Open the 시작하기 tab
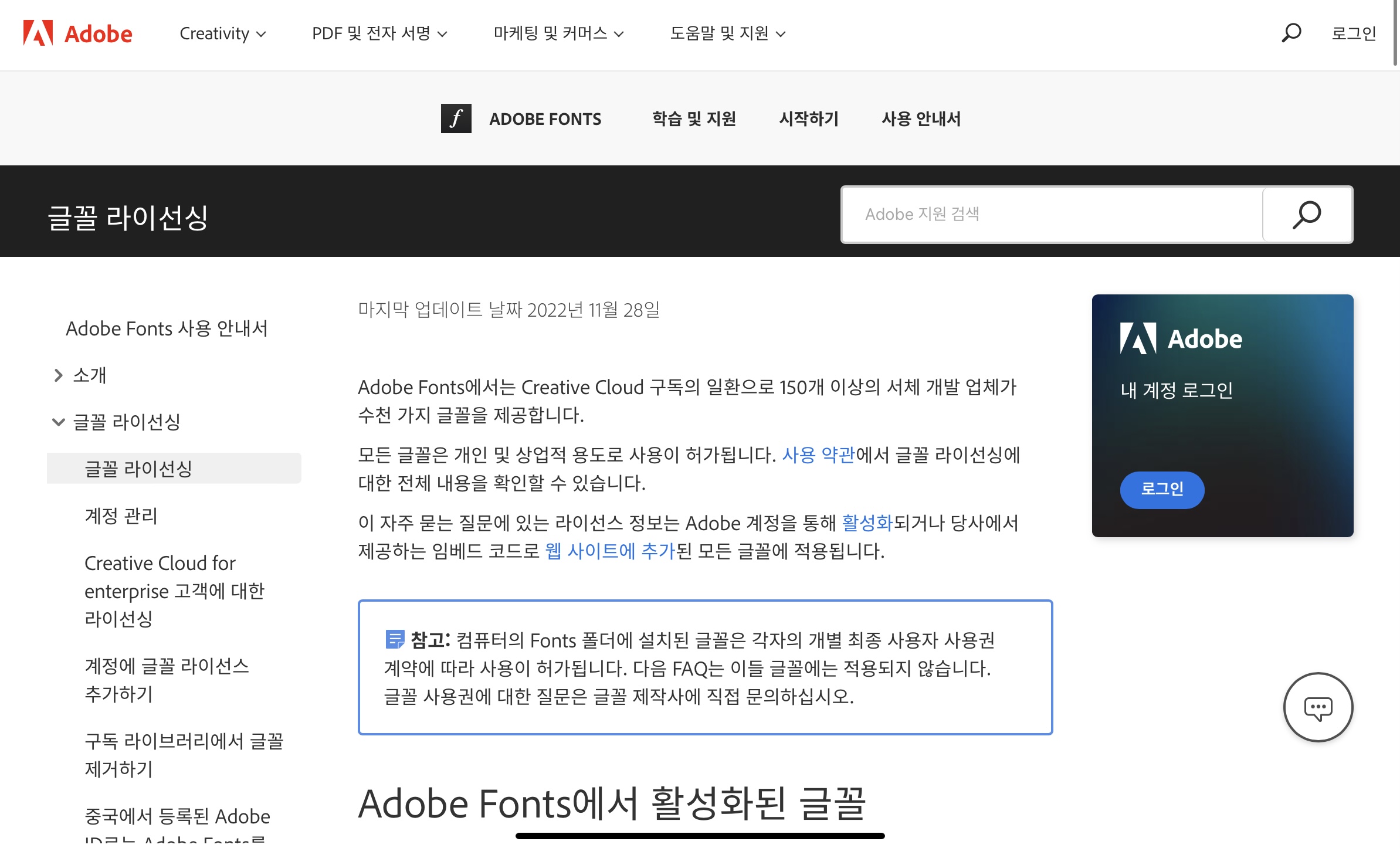The width and height of the screenshot is (1400, 848). click(x=809, y=119)
